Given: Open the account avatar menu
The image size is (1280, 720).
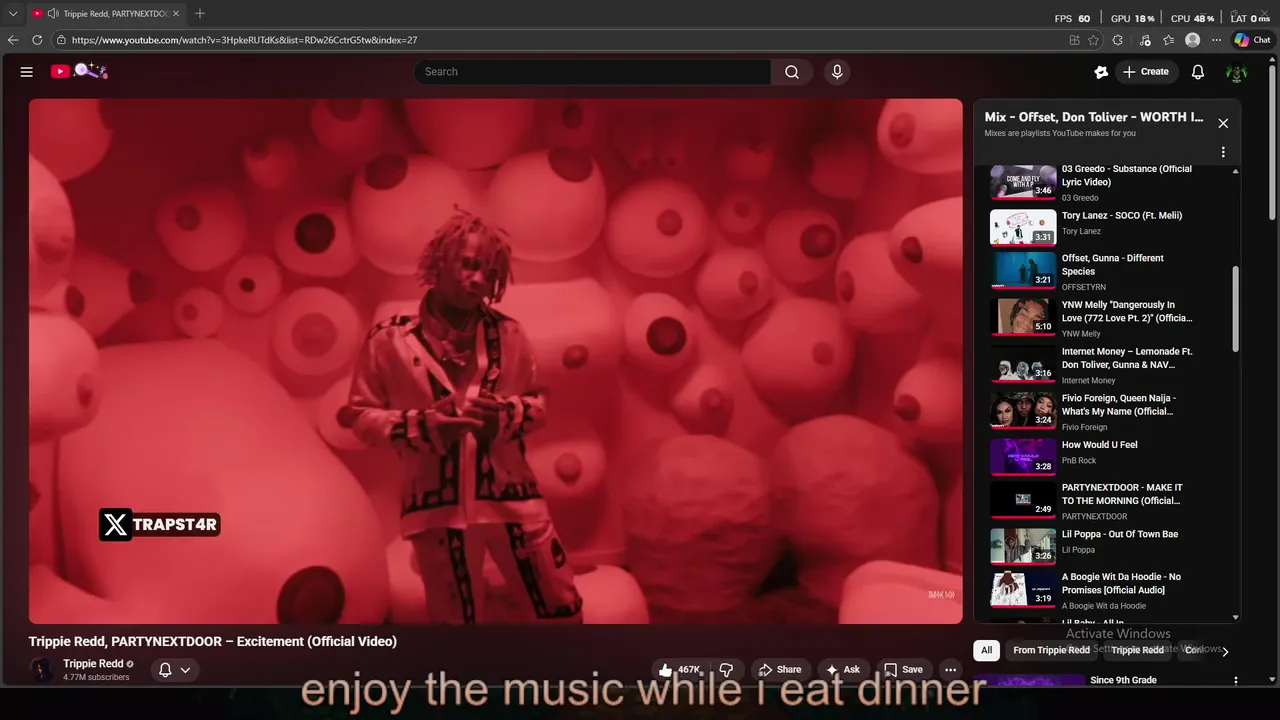Looking at the screenshot, I should (1237, 72).
